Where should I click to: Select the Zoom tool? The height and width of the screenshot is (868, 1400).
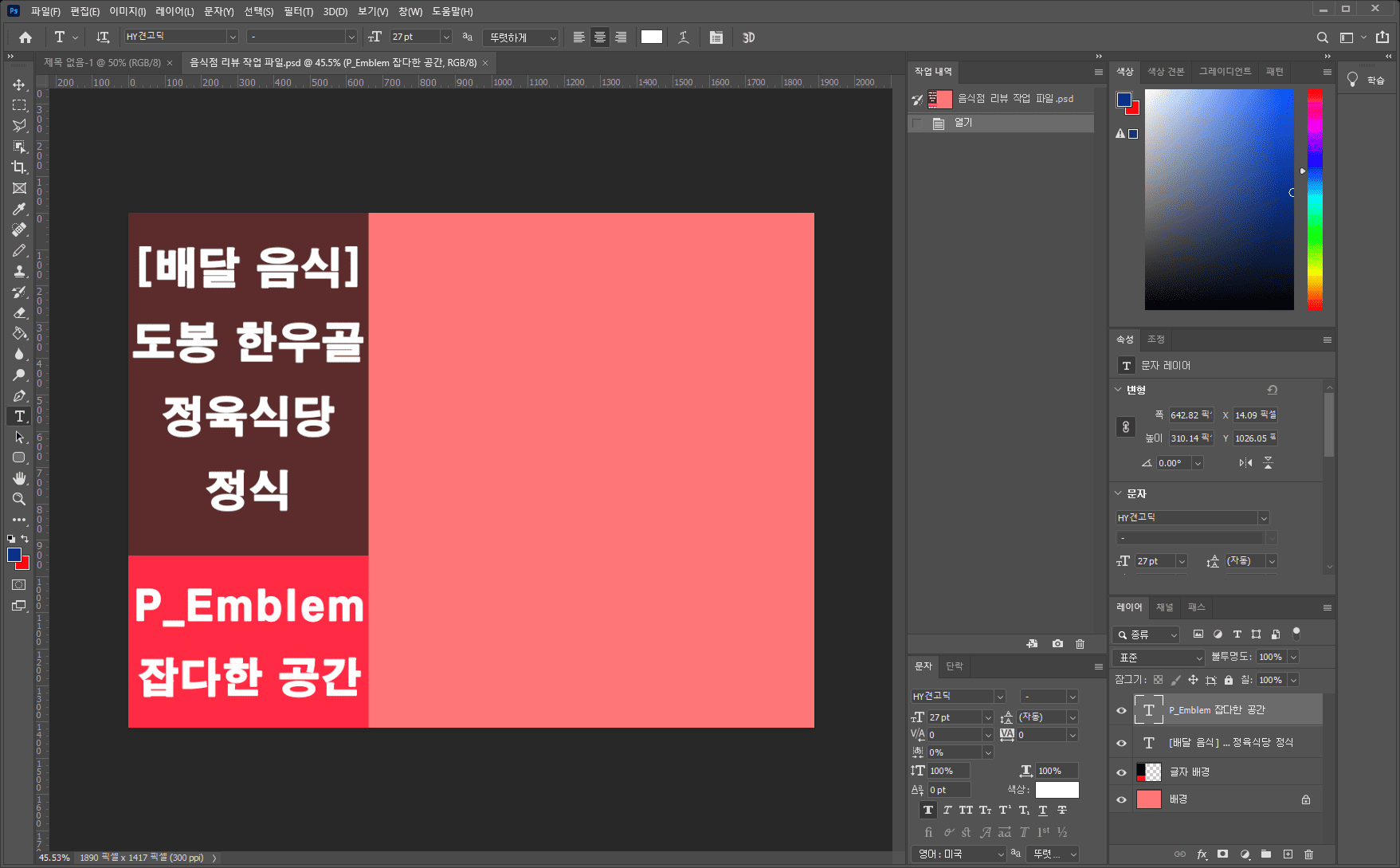(18, 499)
